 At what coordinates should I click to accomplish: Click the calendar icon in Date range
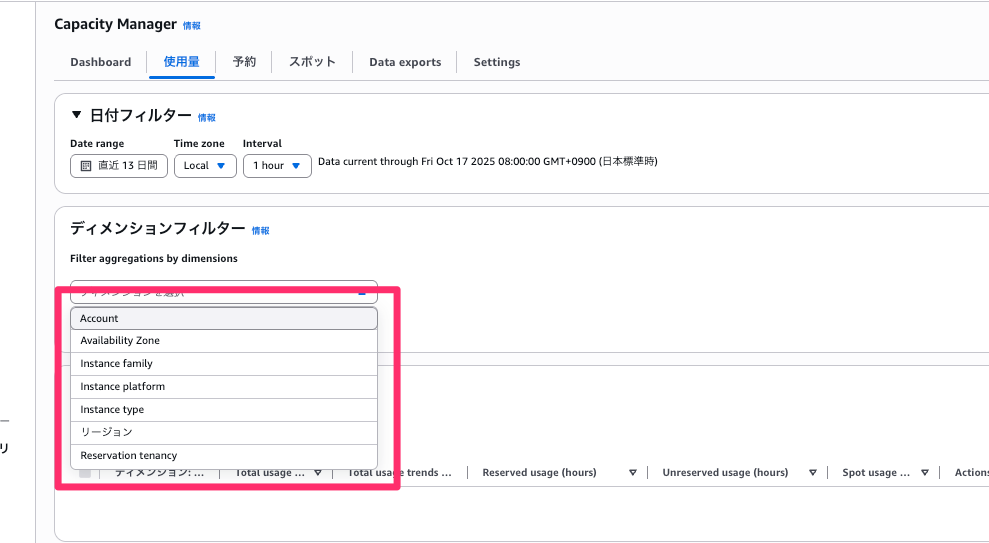86,166
